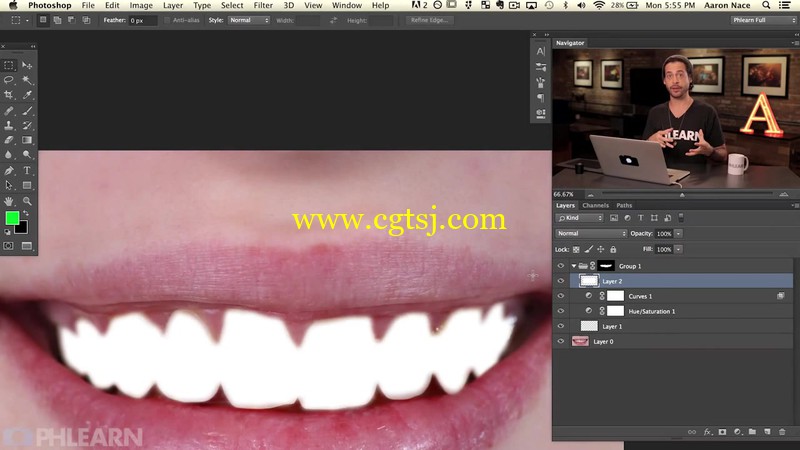Select the Blur tool
800x450 pixels.
click(x=9, y=155)
